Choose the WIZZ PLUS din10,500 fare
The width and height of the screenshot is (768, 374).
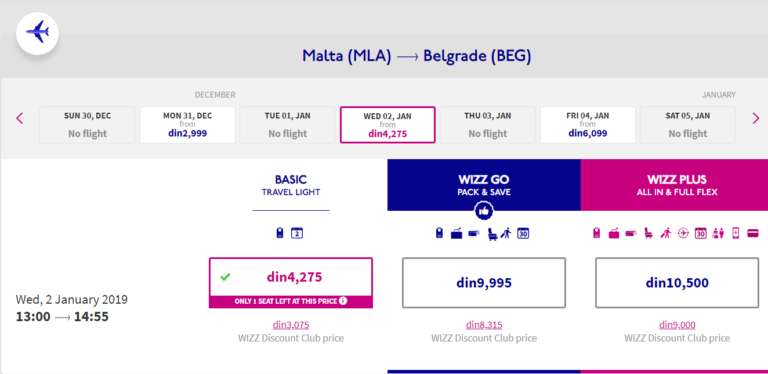677,283
